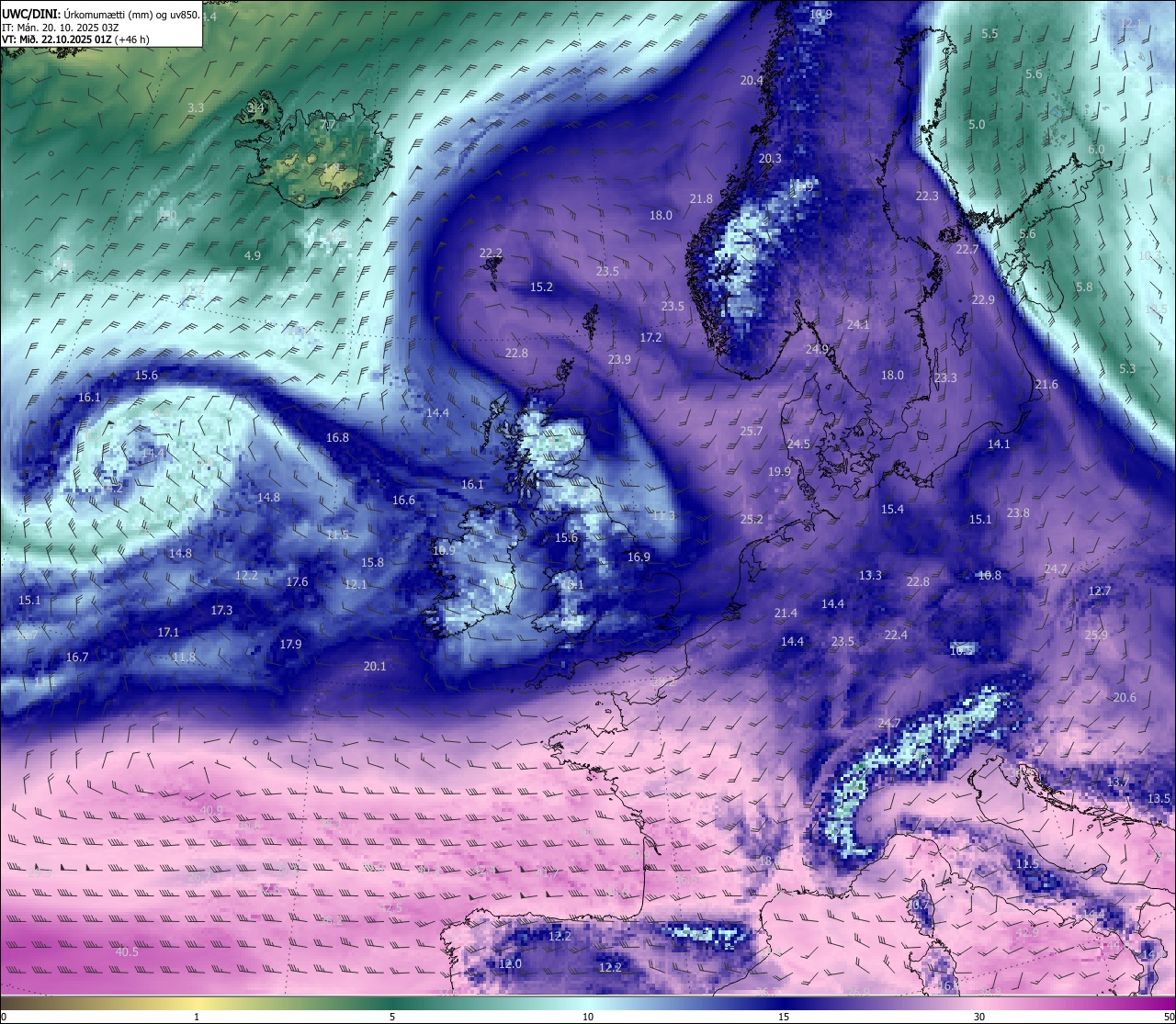Click the 10 tick on the color scale
Screen dimensions: 1176x1024
click(x=588, y=1017)
